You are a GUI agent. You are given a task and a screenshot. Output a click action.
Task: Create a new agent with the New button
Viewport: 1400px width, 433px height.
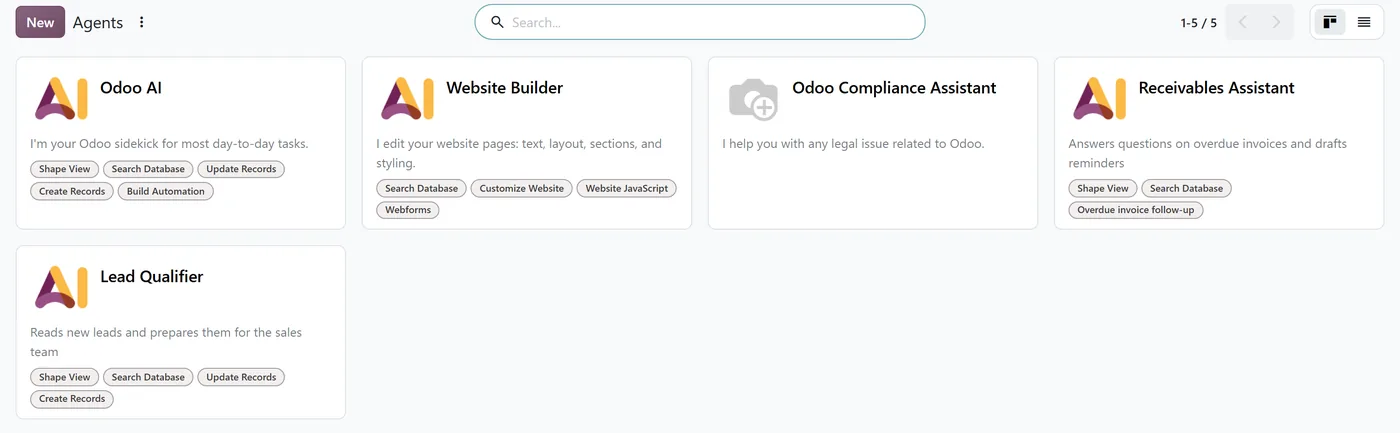(40, 22)
